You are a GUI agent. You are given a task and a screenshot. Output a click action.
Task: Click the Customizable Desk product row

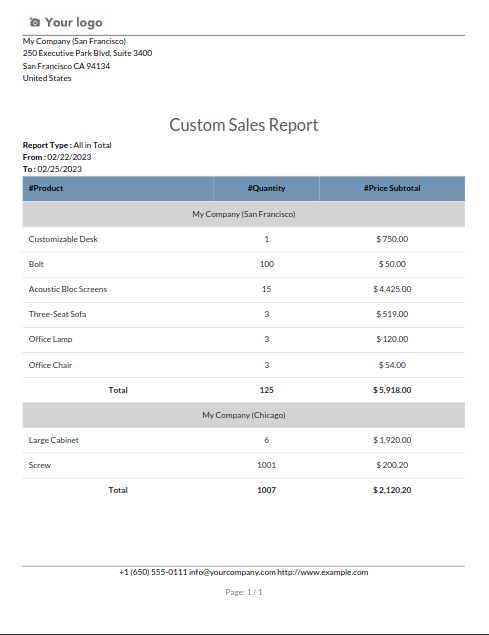[x=243, y=239]
